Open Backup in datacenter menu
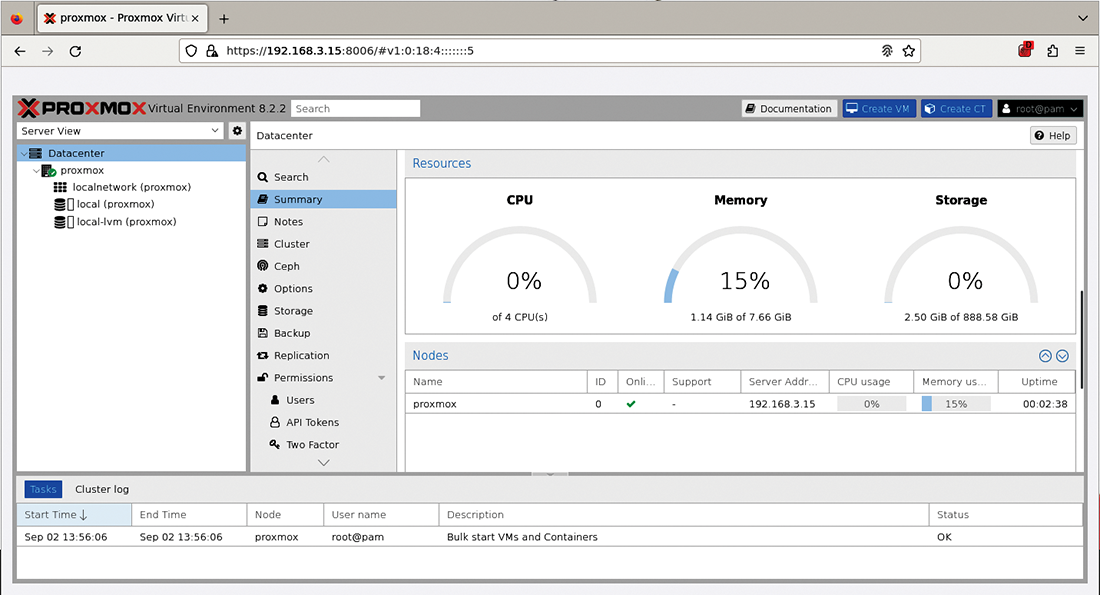 point(323,333)
